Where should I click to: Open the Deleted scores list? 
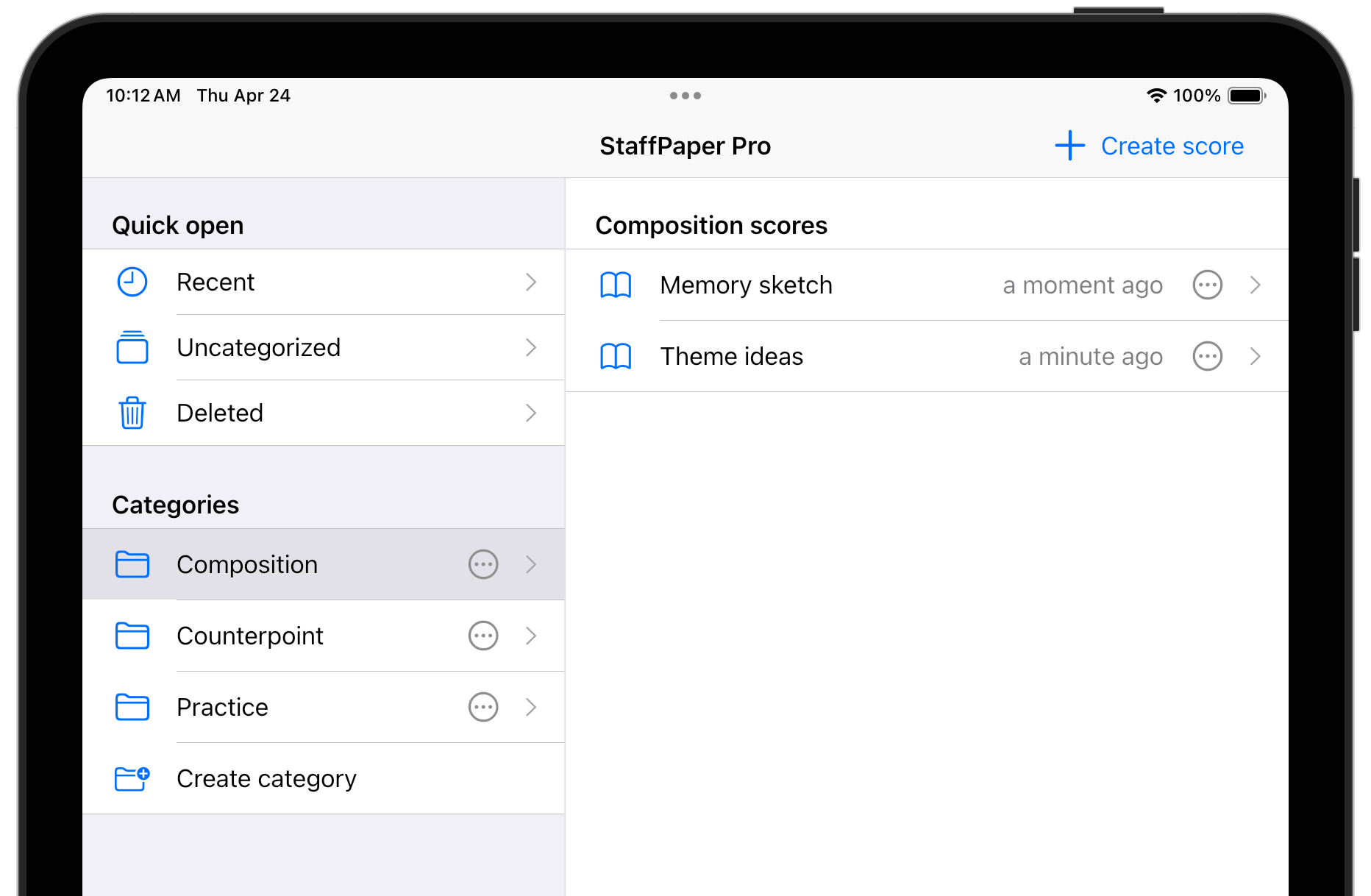click(324, 413)
